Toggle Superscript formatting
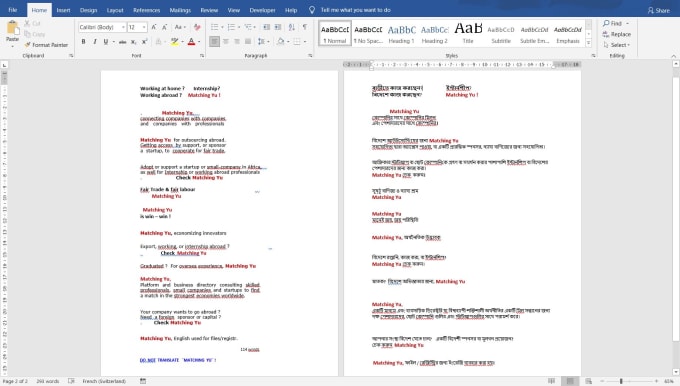This screenshot has height=386, width=680. (144, 42)
